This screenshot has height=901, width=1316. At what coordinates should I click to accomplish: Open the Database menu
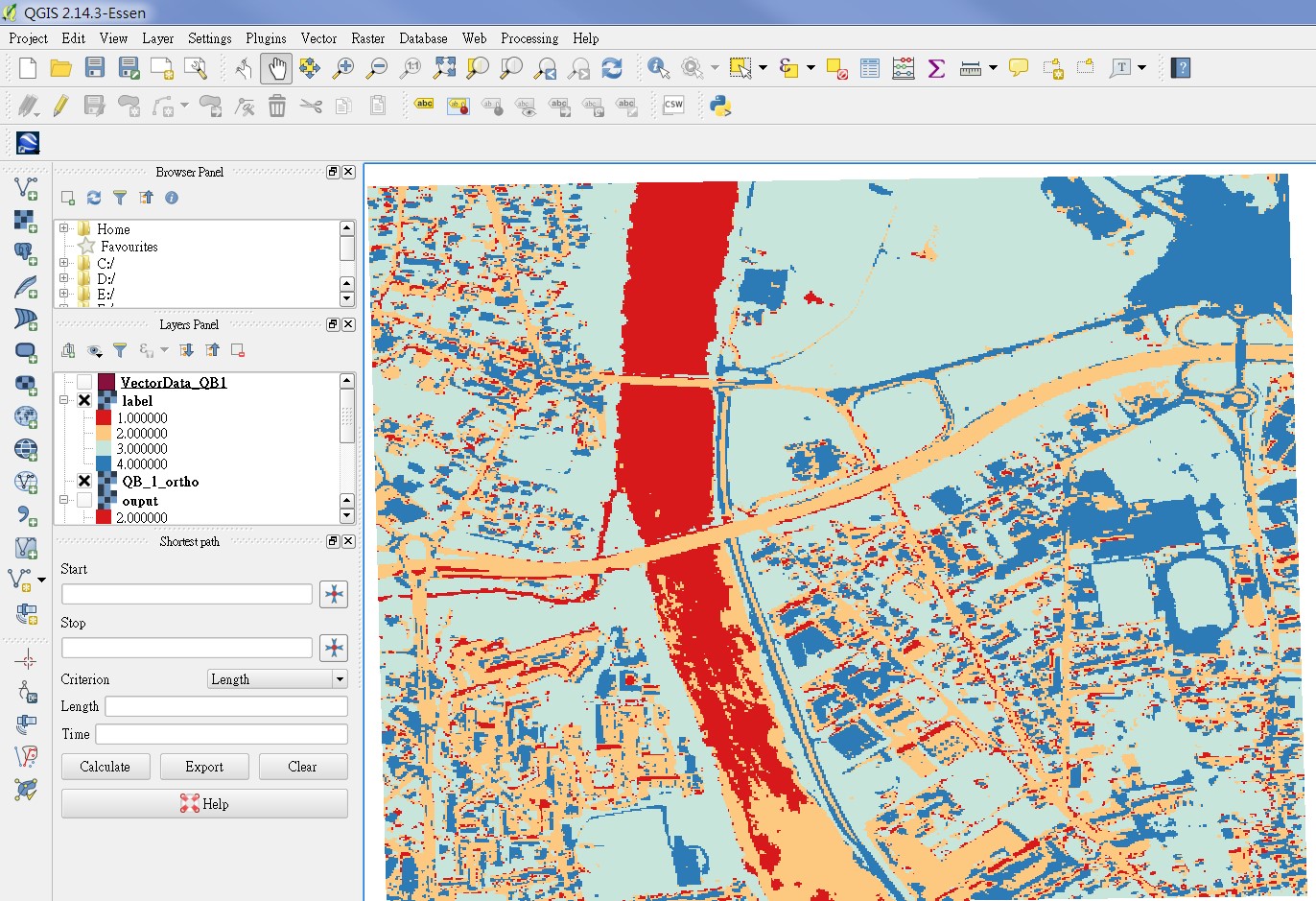423,38
